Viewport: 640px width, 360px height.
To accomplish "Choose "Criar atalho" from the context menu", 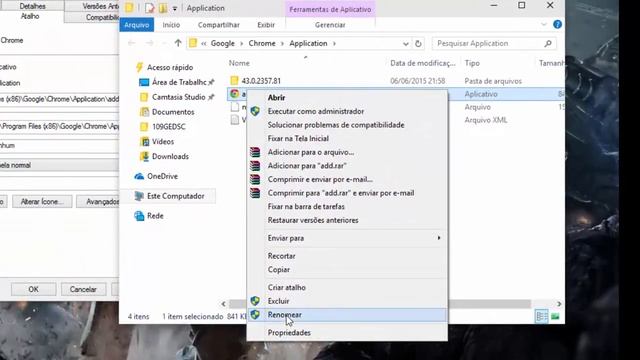I will (287, 287).
